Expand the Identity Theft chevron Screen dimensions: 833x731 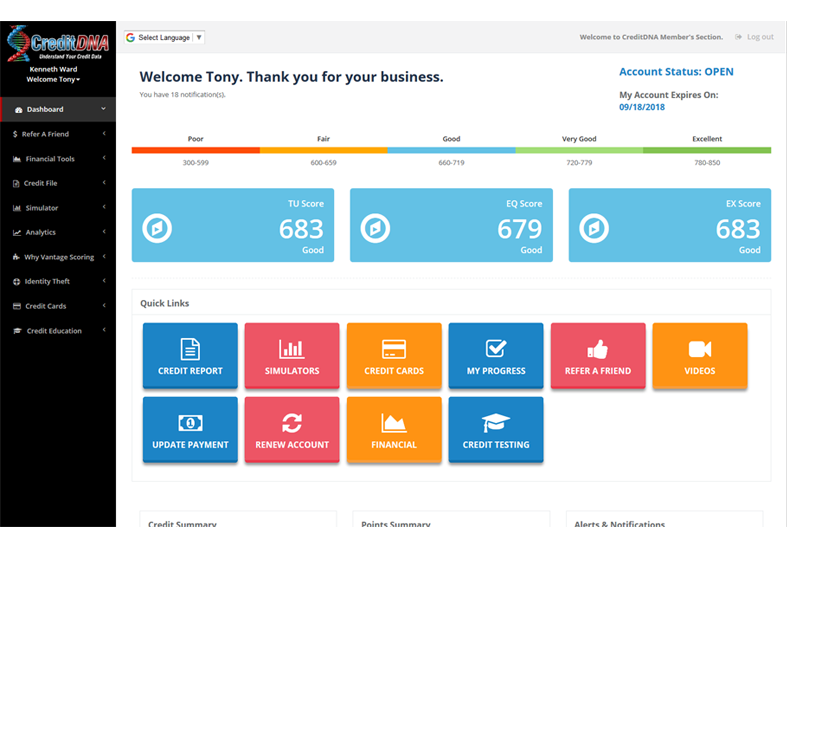tap(104, 281)
